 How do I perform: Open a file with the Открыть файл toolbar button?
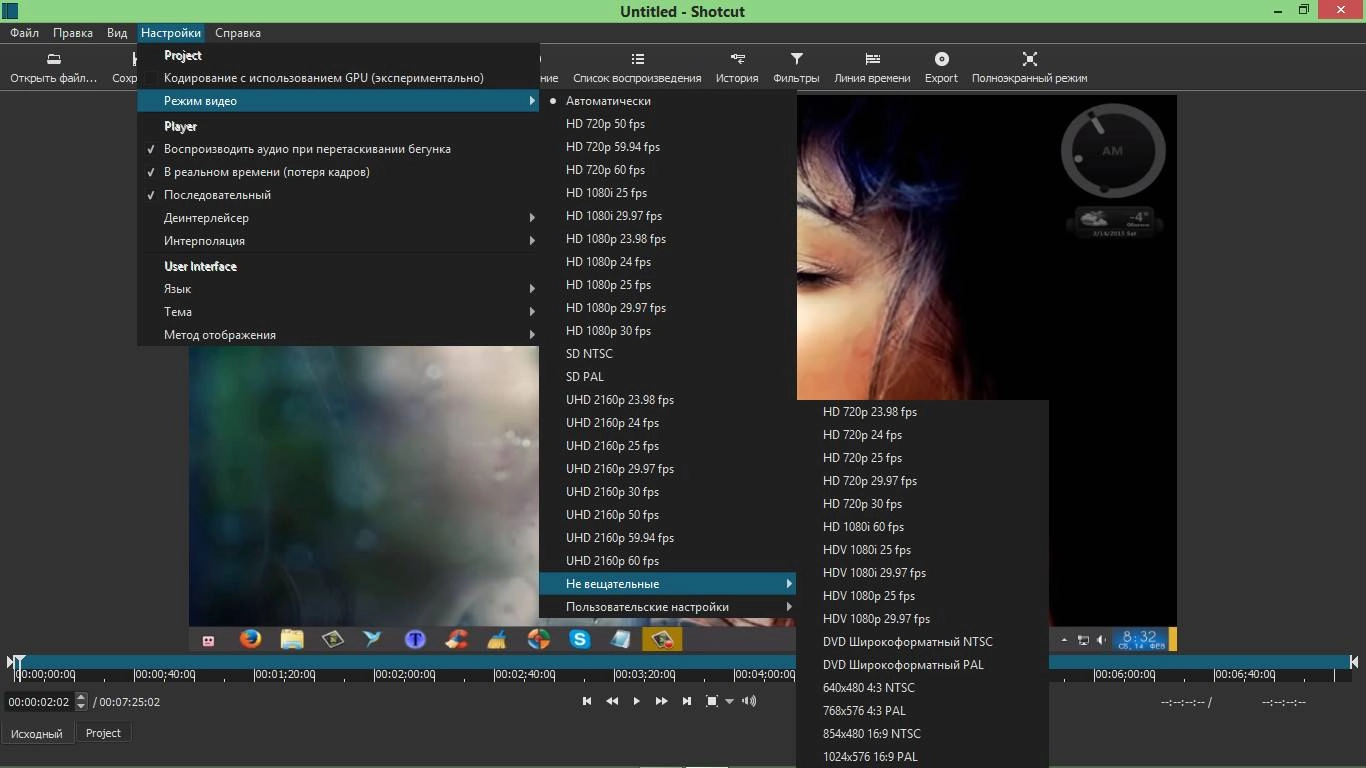tap(54, 67)
